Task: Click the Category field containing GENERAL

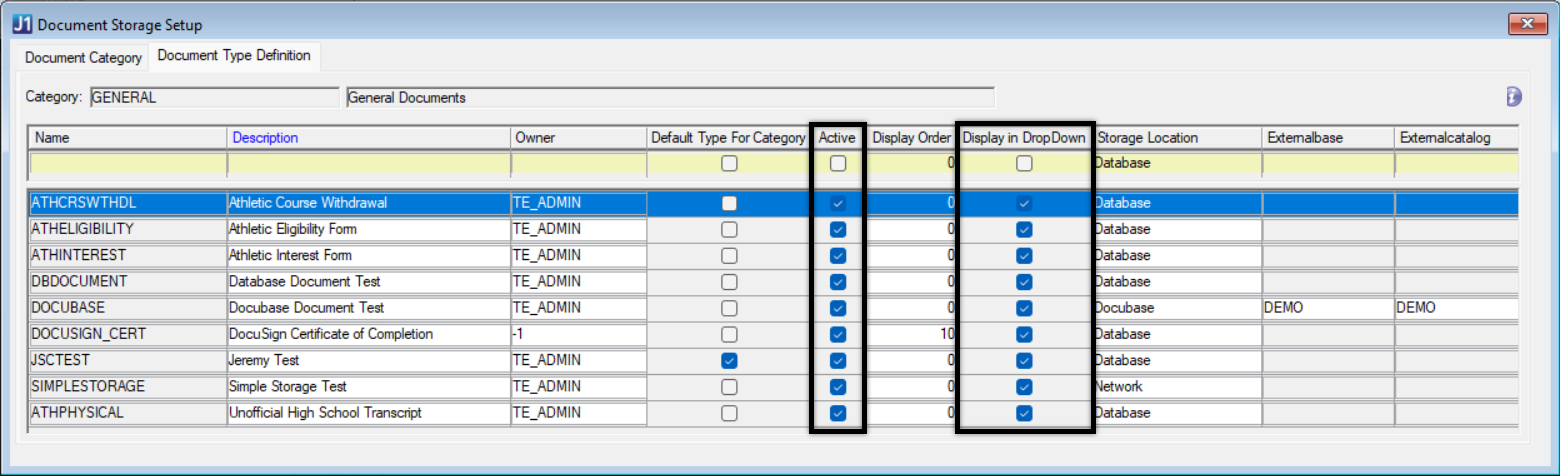Action: tap(213, 98)
